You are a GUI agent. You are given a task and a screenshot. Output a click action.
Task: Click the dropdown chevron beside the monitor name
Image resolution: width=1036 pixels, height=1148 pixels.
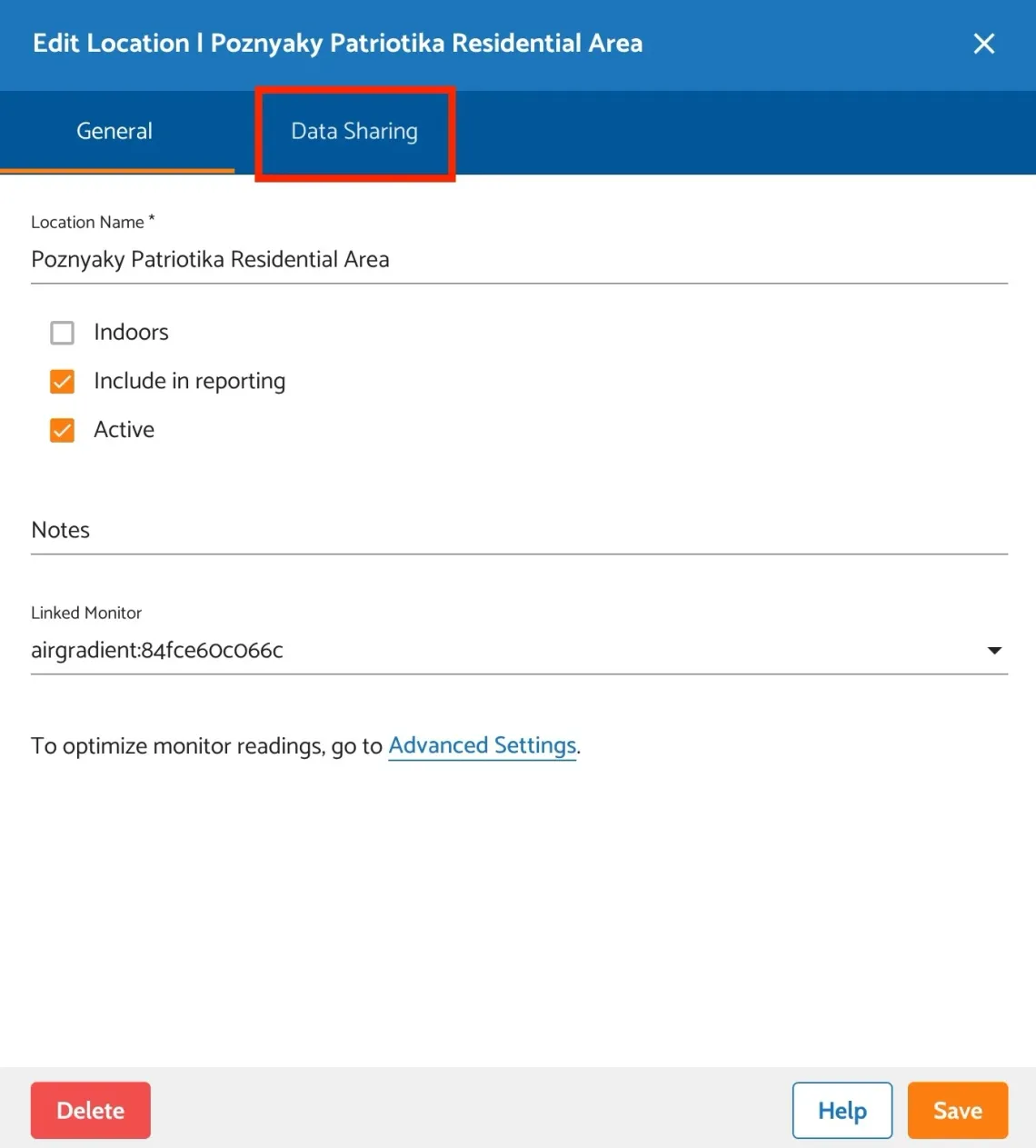tap(995, 650)
